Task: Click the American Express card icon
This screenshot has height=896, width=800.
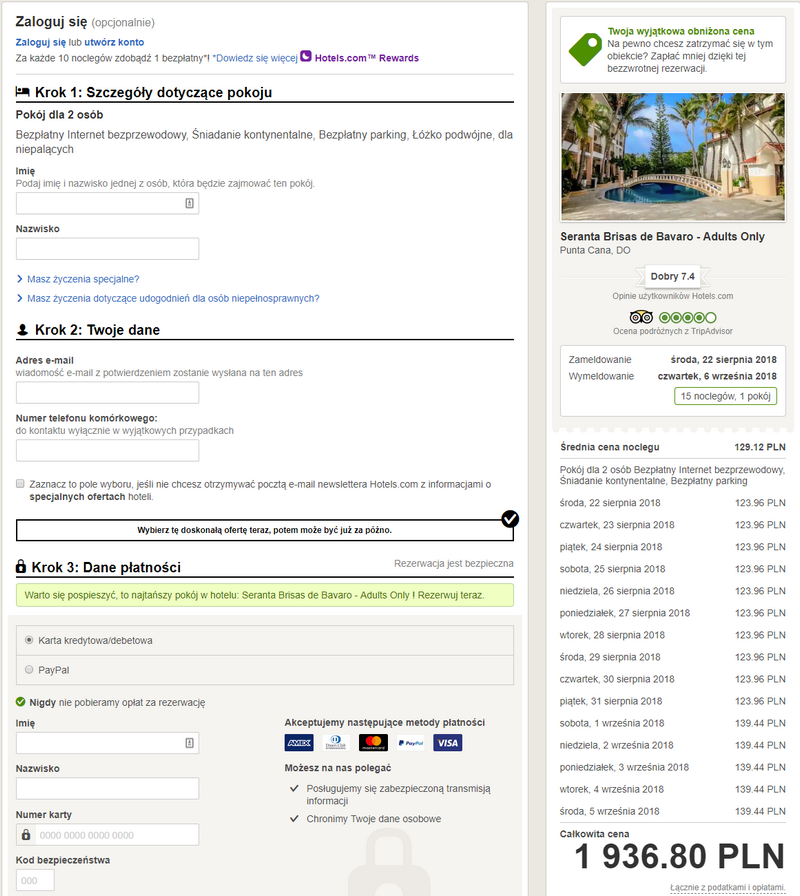Action: point(299,743)
